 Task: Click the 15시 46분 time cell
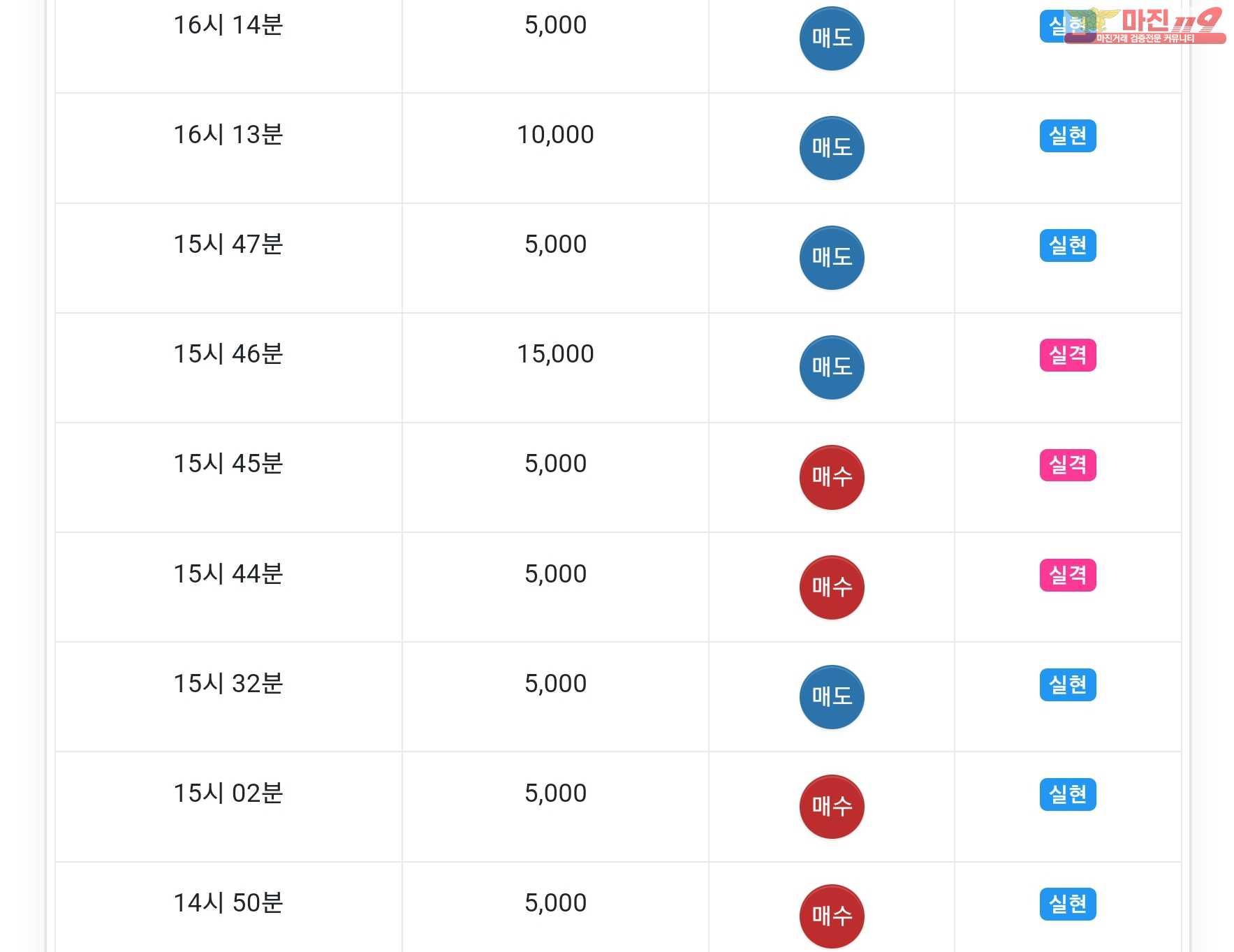pos(228,354)
